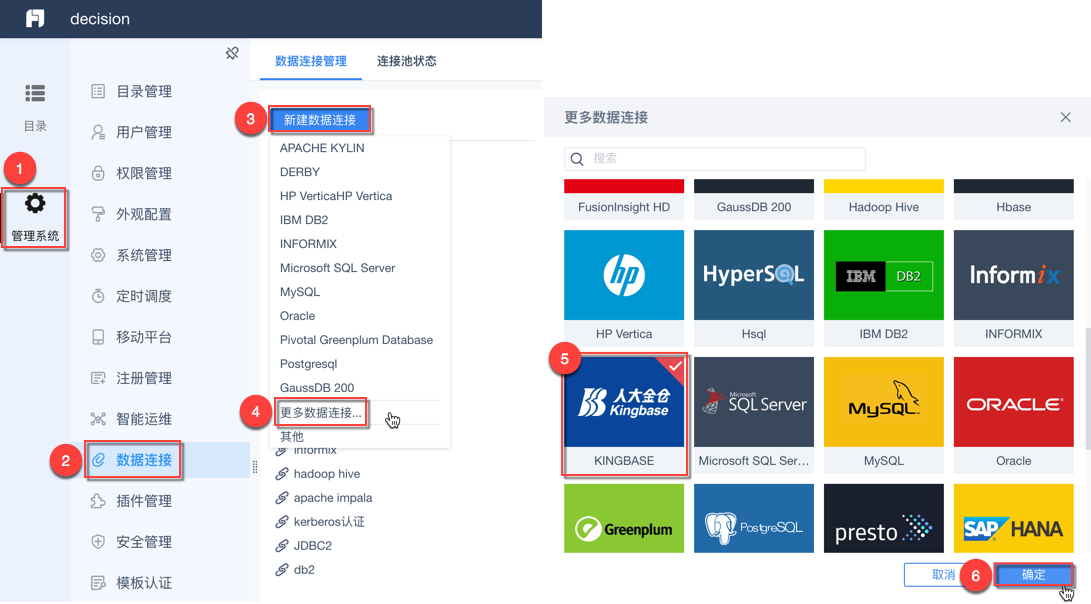This screenshot has width=1091, height=604.
Task: Switch to the 连接池状态 tab
Action: point(407,61)
